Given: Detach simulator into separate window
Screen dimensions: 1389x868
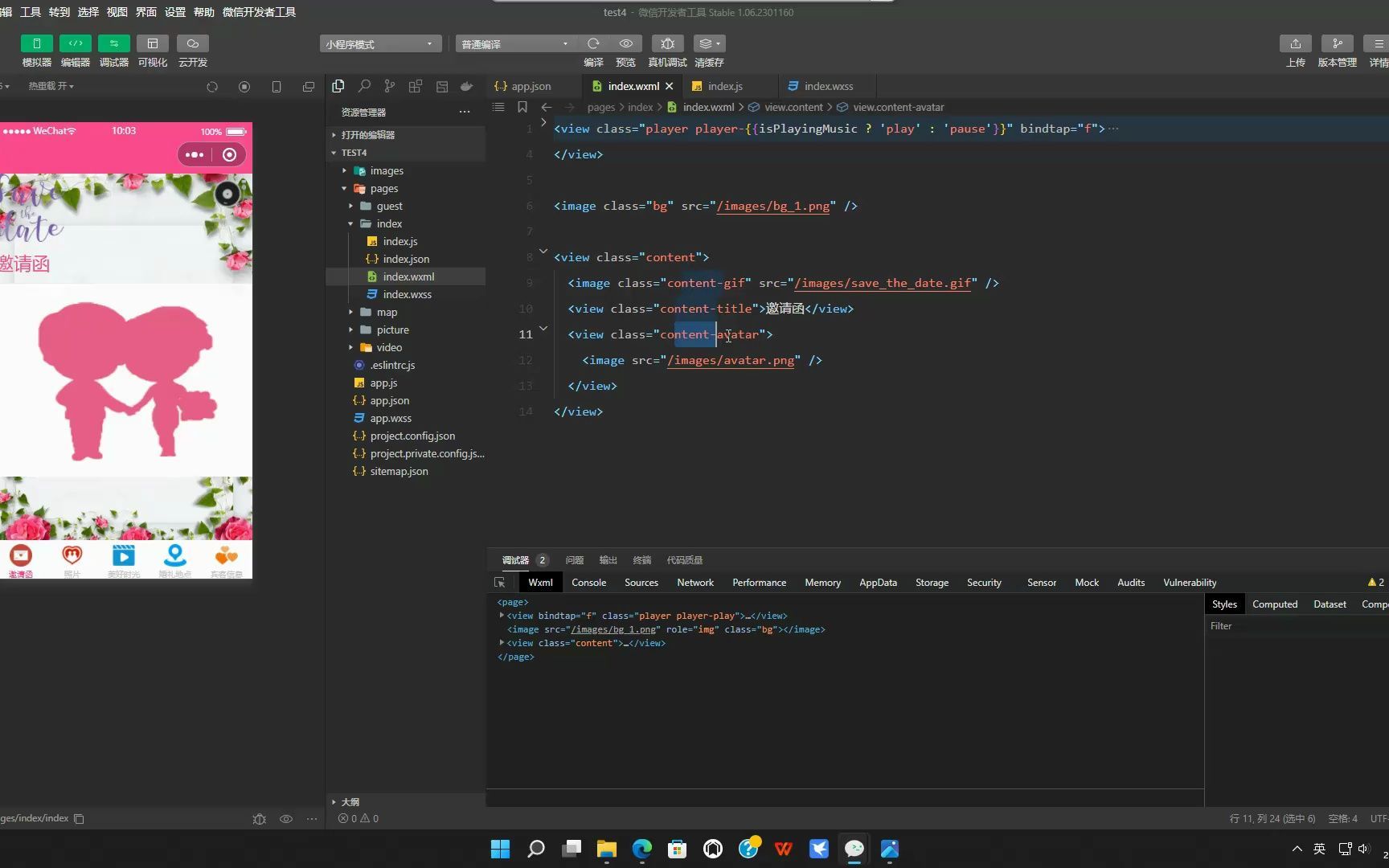Looking at the screenshot, I should pyautogui.click(x=309, y=87).
